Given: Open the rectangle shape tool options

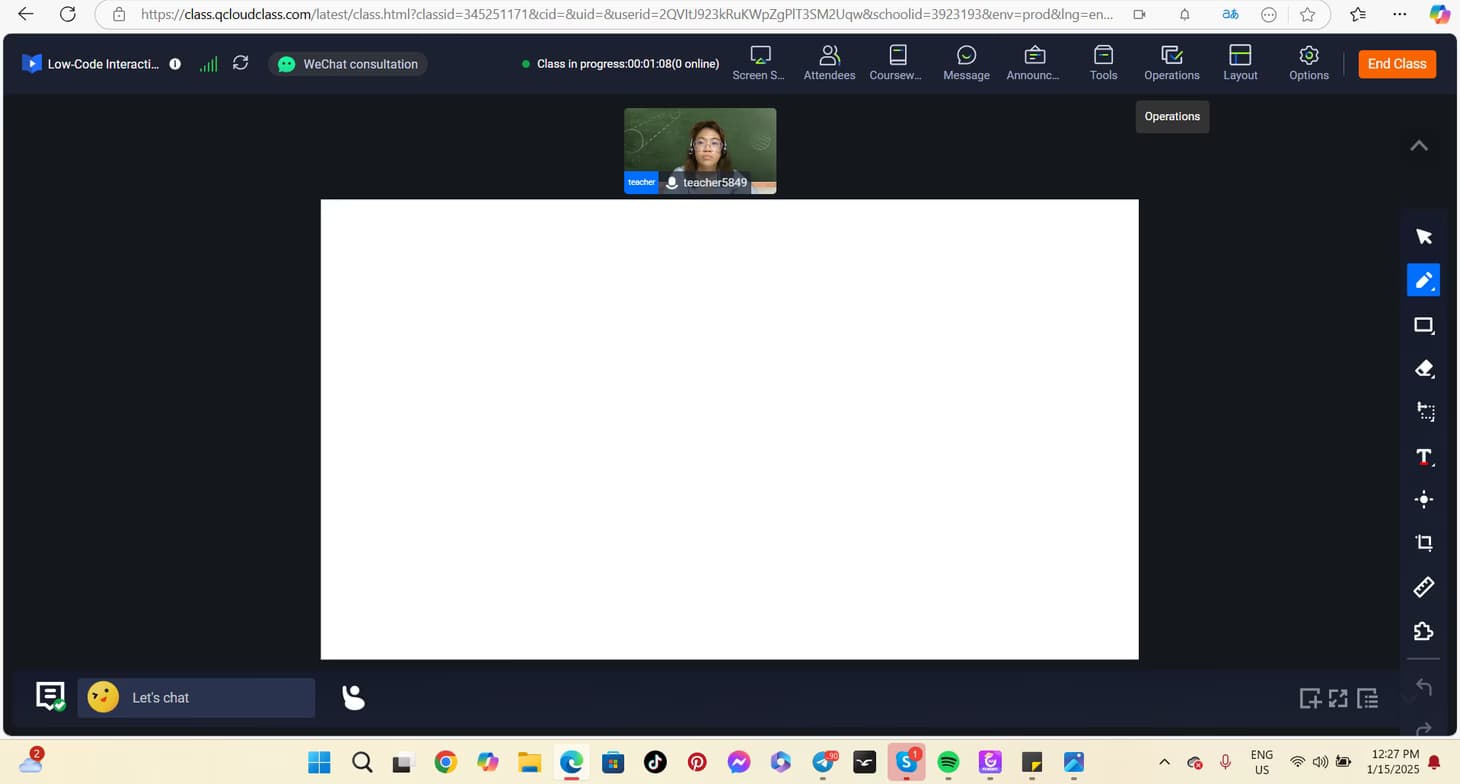Looking at the screenshot, I should [1424, 325].
